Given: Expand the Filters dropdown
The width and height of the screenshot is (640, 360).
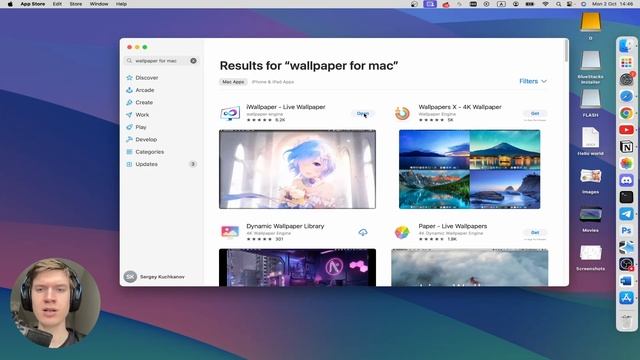Looking at the screenshot, I should 533,81.
